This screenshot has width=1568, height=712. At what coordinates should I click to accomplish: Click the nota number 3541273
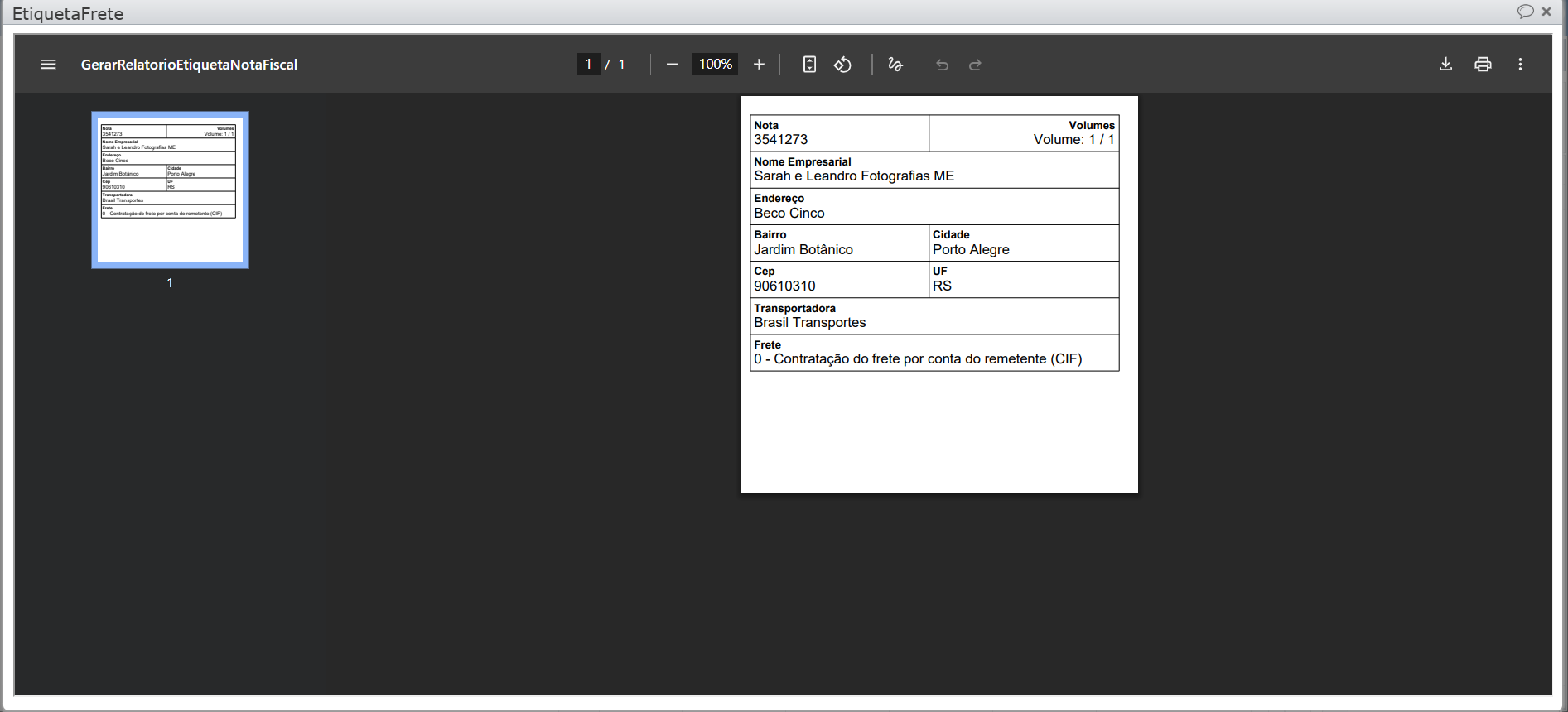780,140
